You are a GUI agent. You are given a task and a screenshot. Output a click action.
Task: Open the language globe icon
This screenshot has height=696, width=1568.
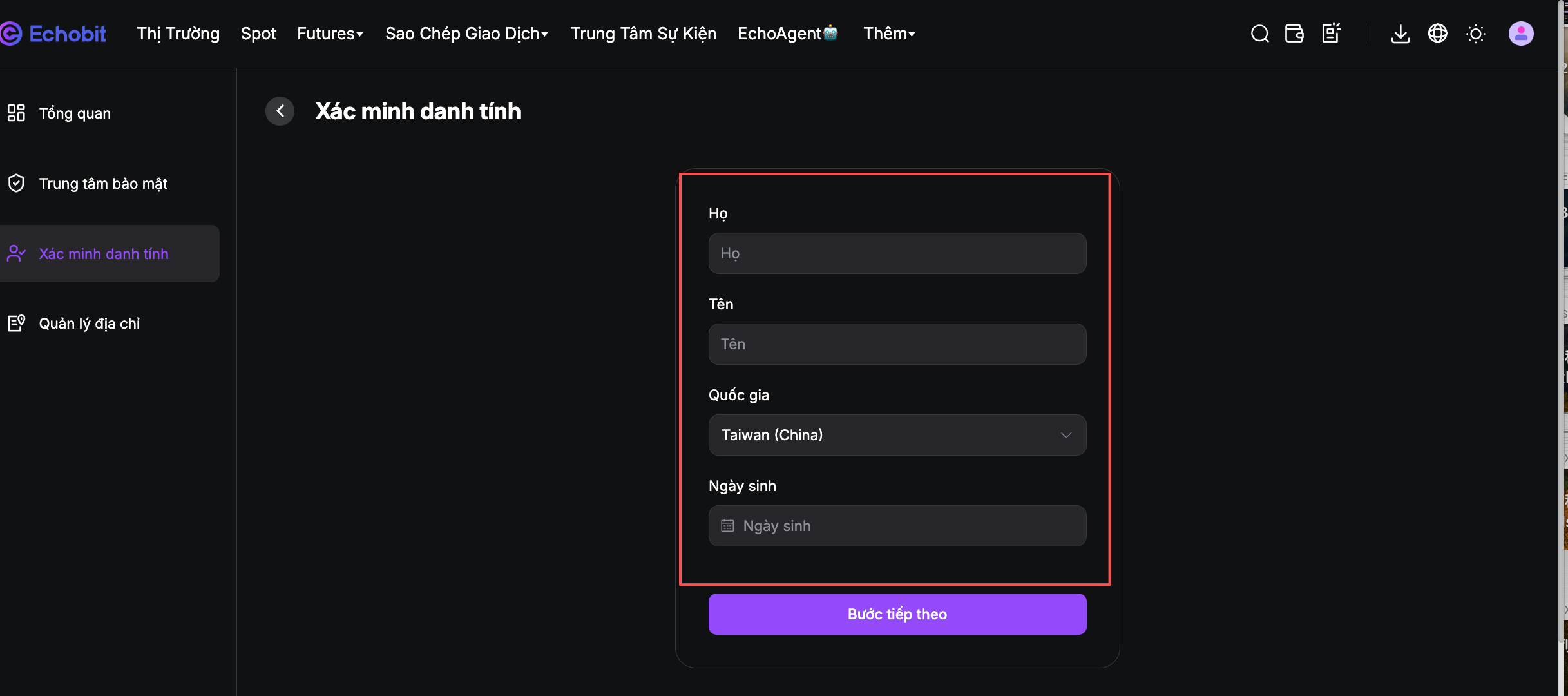click(1437, 34)
